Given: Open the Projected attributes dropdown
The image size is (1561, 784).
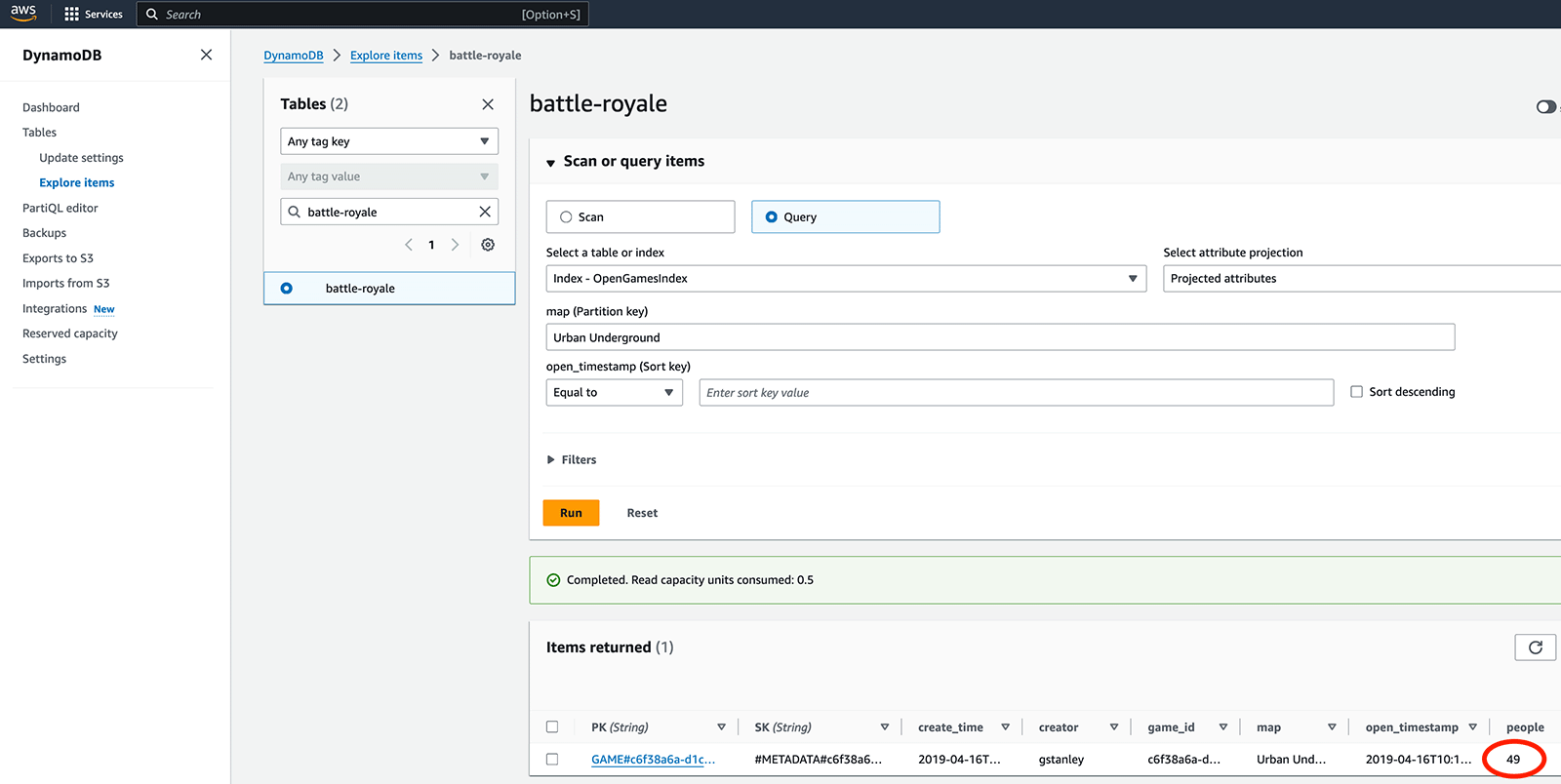Looking at the screenshot, I should coord(1362,279).
